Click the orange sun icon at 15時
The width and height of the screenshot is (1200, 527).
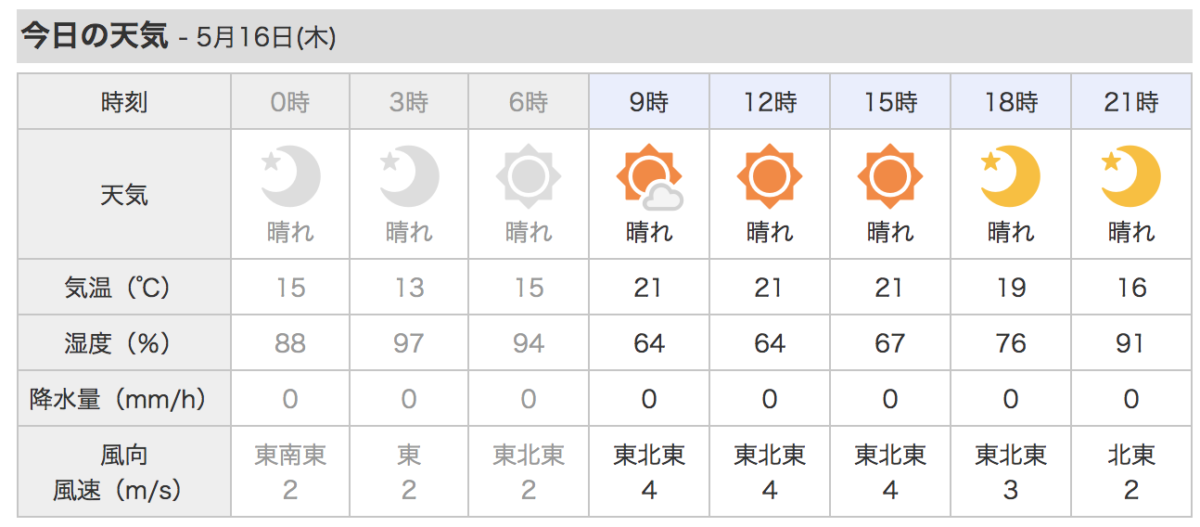[x=889, y=177]
